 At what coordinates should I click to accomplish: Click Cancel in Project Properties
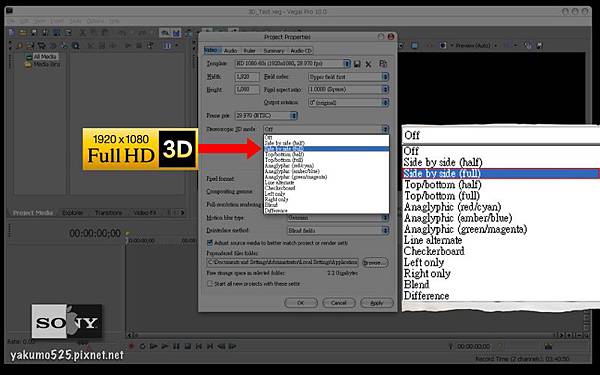[x=339, y=303]
